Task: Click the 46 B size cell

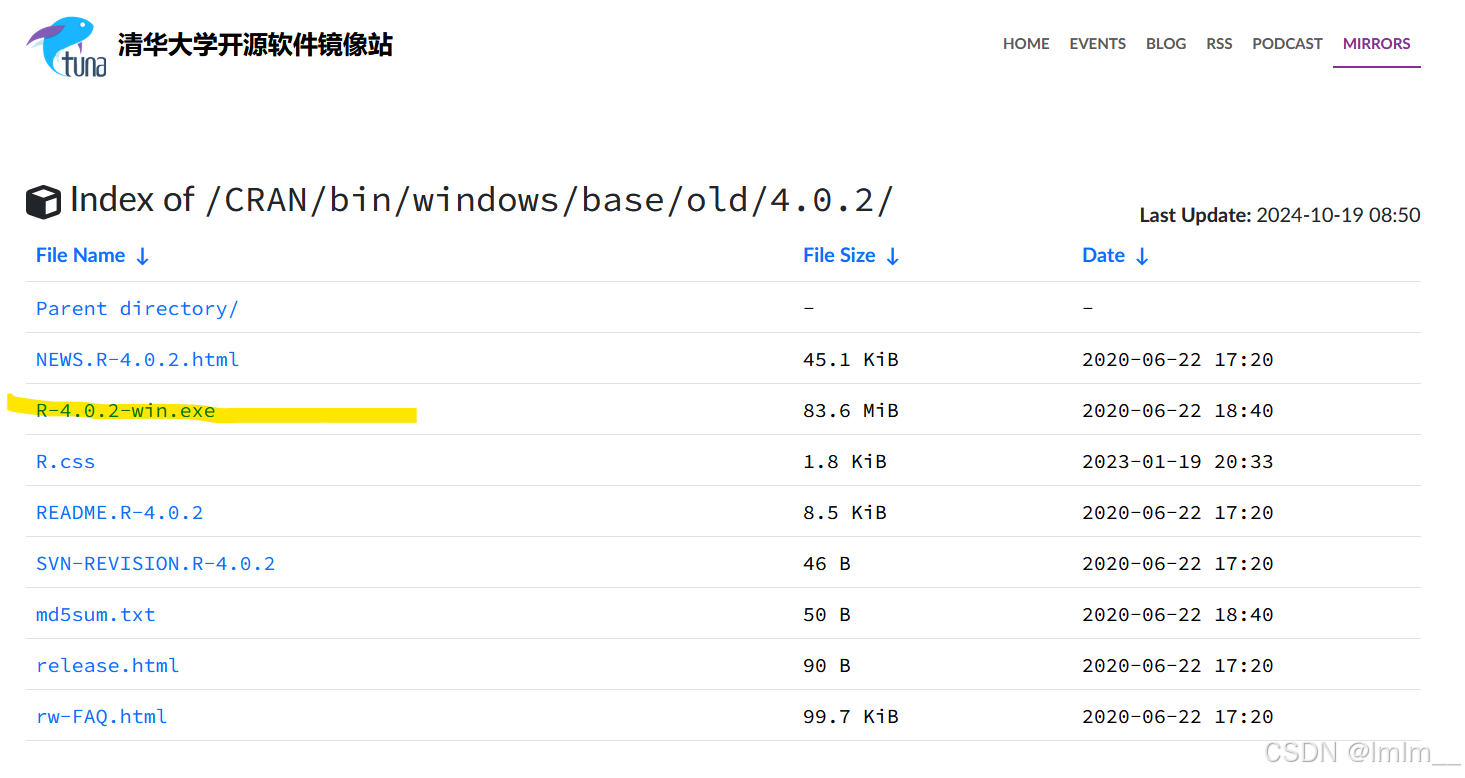Action: click(x=826, y=563)
